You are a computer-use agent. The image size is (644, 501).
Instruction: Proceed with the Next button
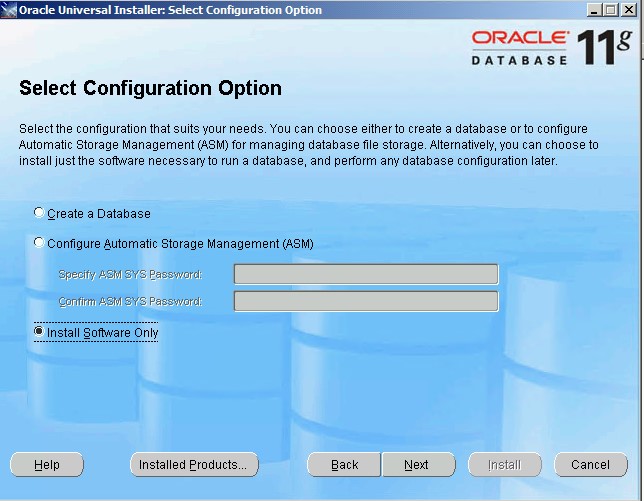[x=417, y=465]
